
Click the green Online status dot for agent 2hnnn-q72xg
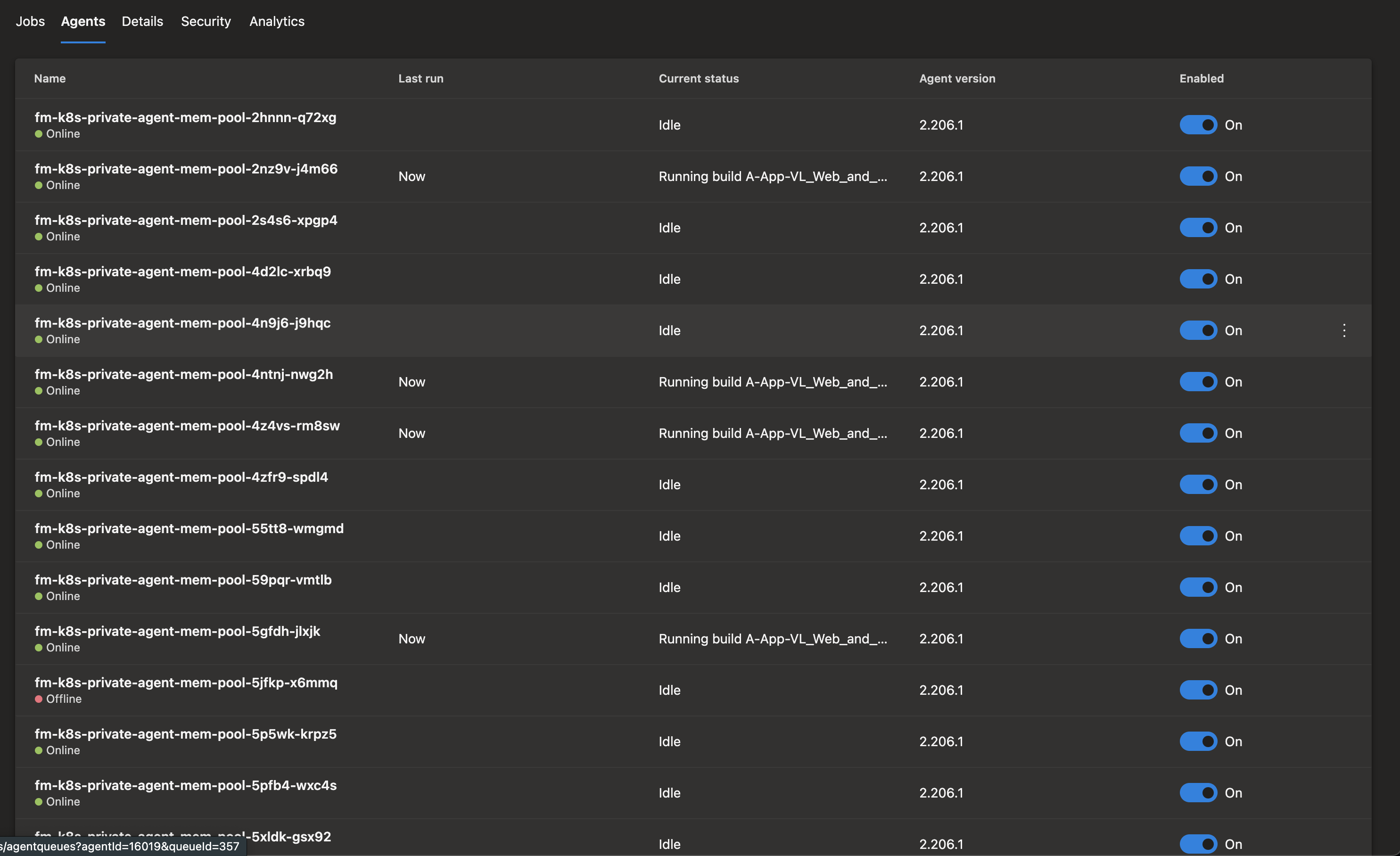point(39,134)
